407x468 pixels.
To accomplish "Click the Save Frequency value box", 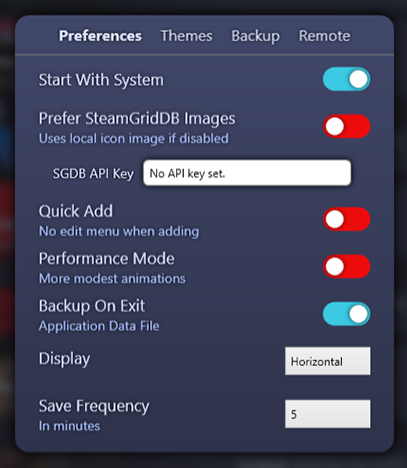I will coord(327,414).
